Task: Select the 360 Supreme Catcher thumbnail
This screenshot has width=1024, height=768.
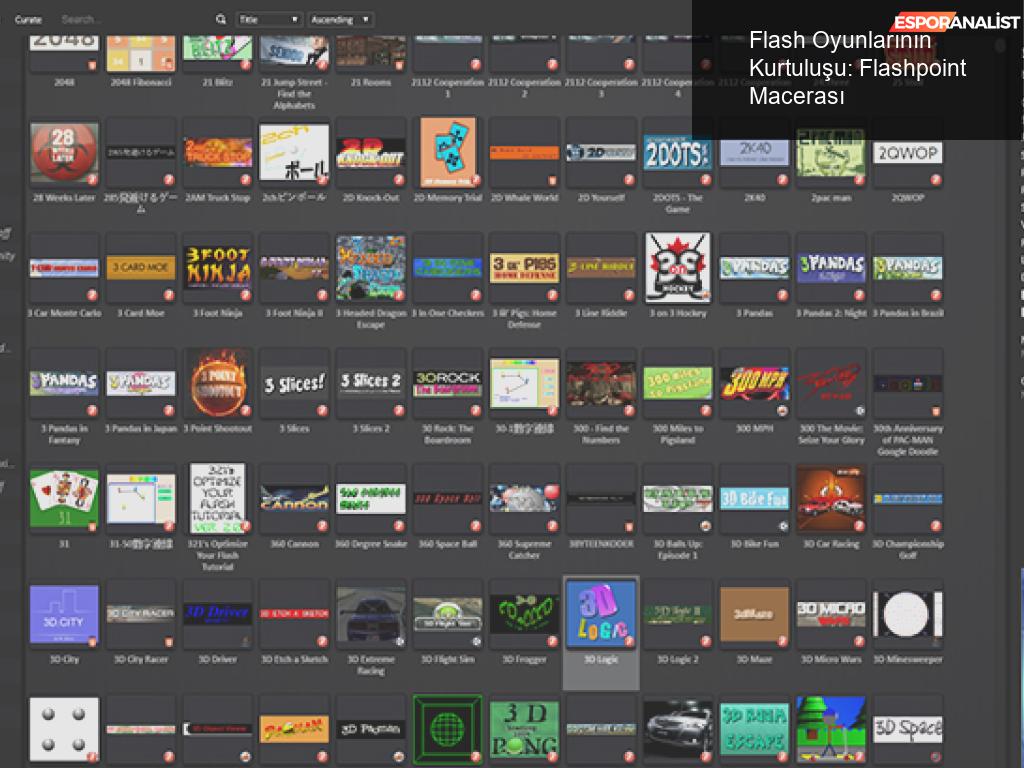Action: click(x=524, y=499)
